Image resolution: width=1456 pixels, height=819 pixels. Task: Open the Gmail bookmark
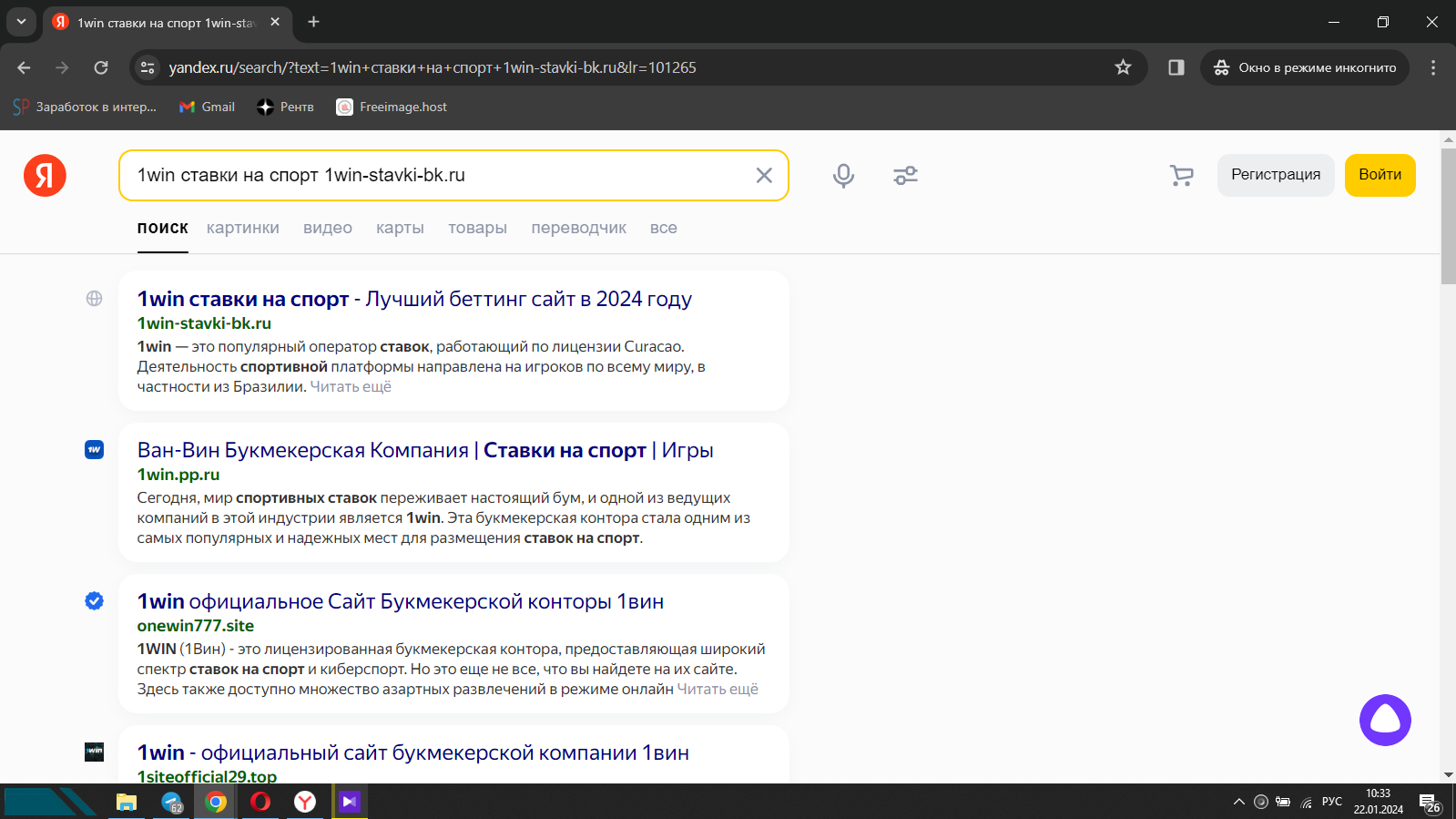[207, 107]
